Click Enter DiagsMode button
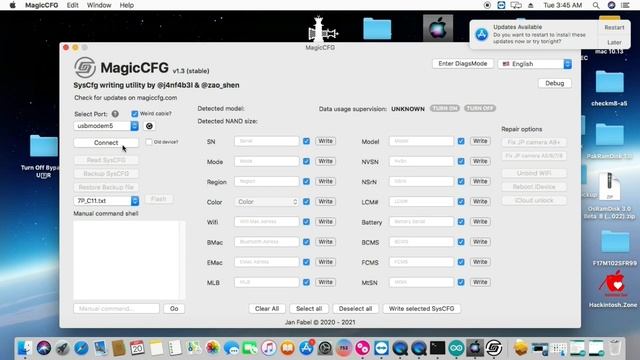640x360 pixels. tap(462, 64)
